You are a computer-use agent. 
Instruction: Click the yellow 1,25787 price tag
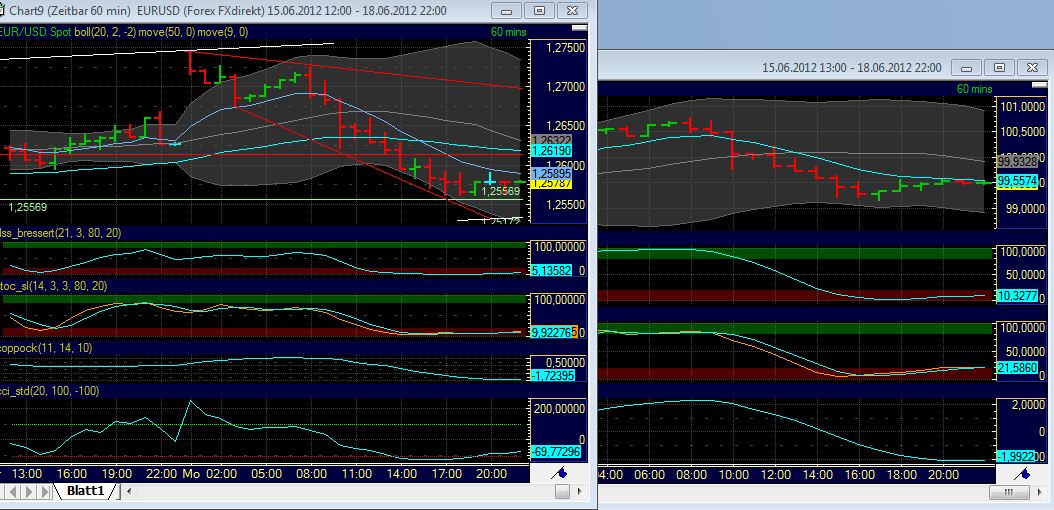point(551,183)
